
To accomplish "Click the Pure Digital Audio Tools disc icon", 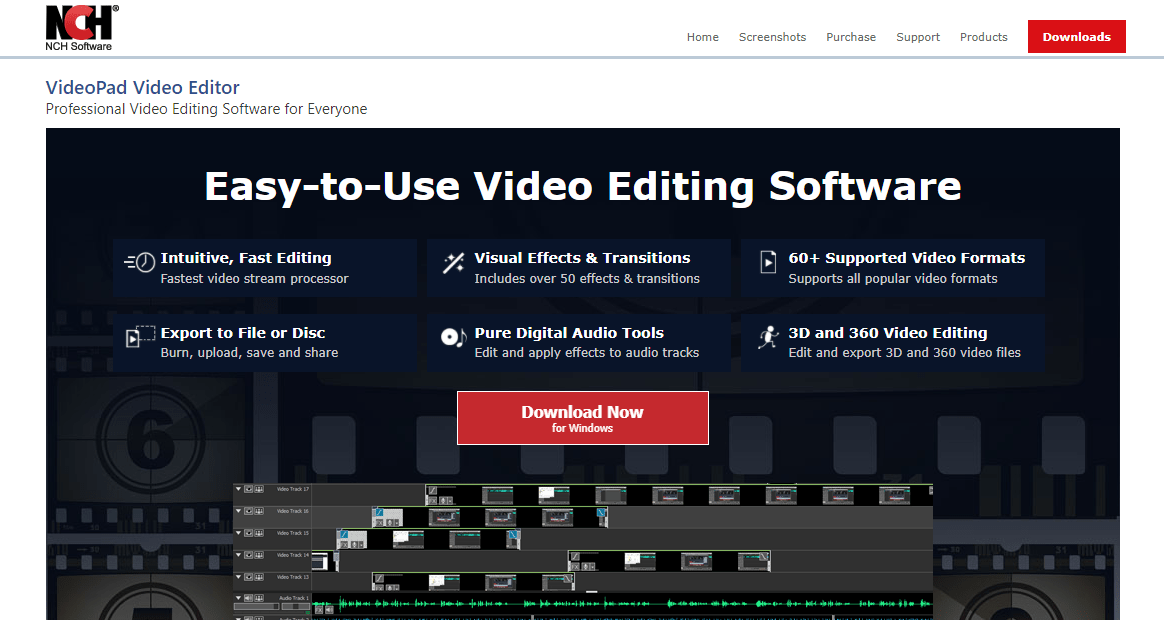I will click(x=454, y=338).
